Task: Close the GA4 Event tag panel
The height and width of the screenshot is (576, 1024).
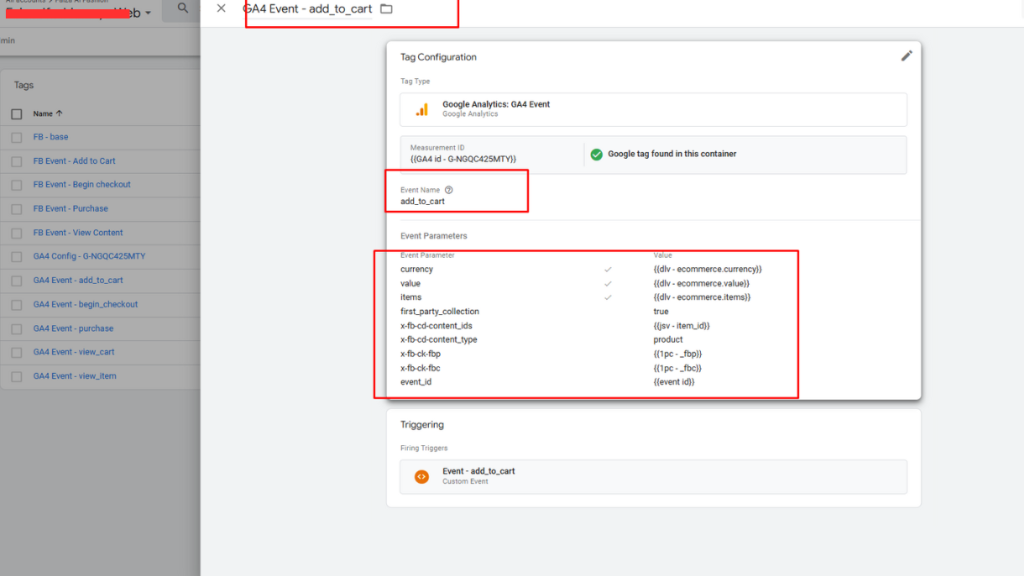Action: pyautogui.click(x=221, y=8)
